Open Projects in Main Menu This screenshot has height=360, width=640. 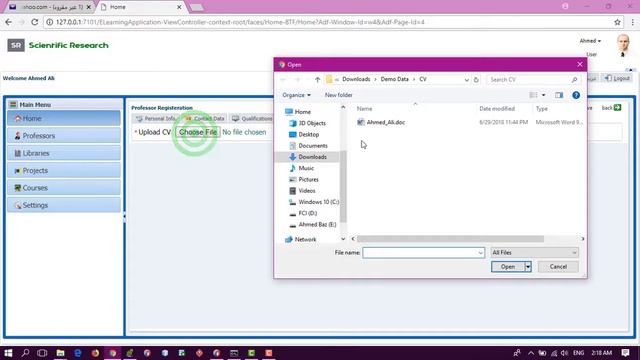pos(64,171)
